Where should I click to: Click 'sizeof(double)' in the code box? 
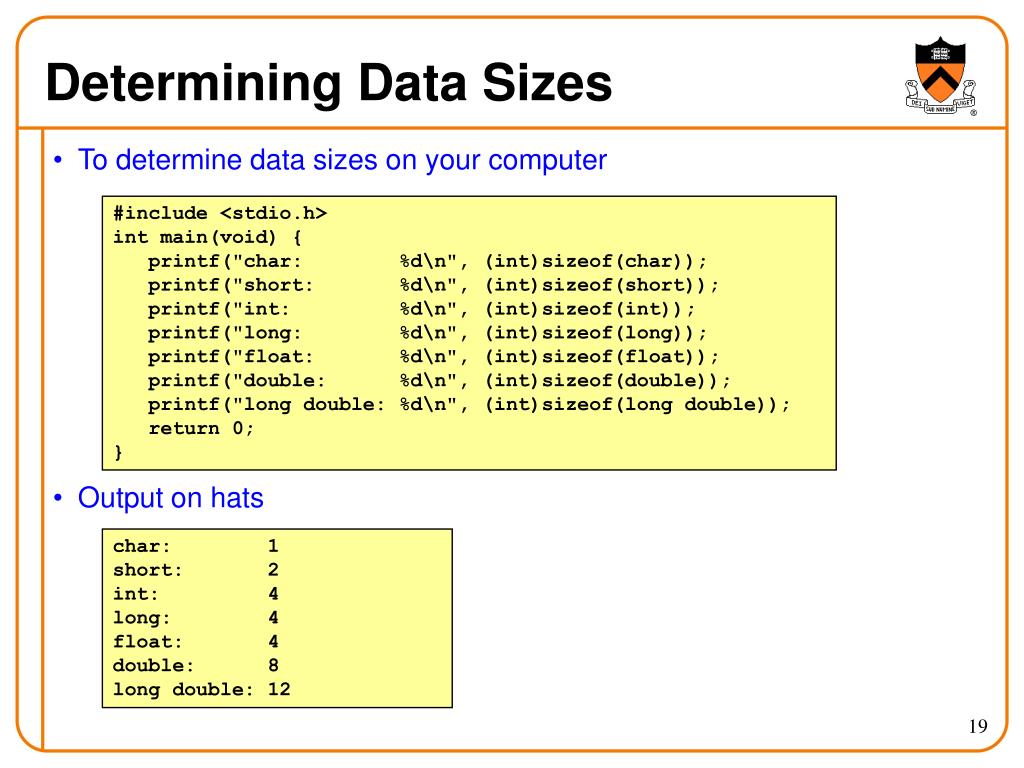pyautogui.click(x=630, y=381)
